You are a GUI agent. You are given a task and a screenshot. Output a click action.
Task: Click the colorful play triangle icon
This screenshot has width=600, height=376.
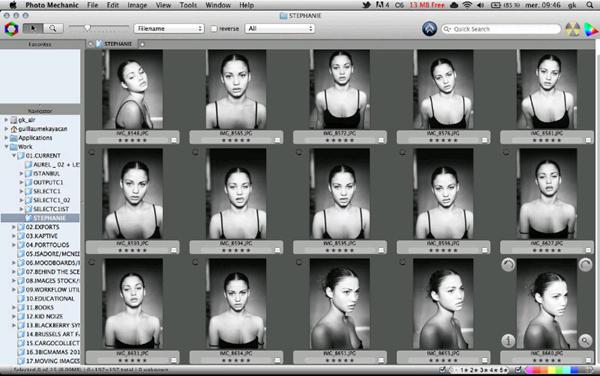coord(590,29)
